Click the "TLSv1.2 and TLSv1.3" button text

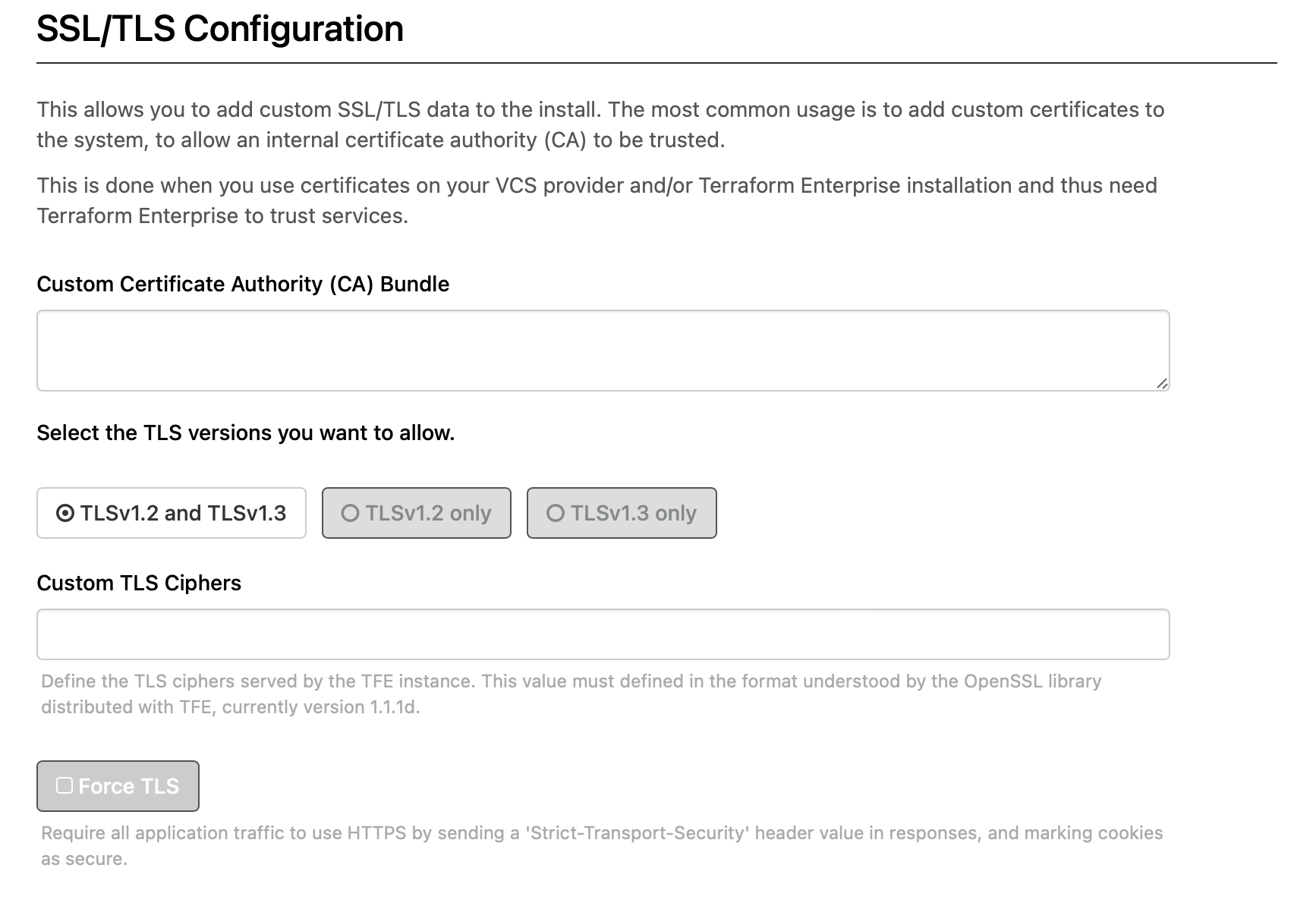click(183, 514)
